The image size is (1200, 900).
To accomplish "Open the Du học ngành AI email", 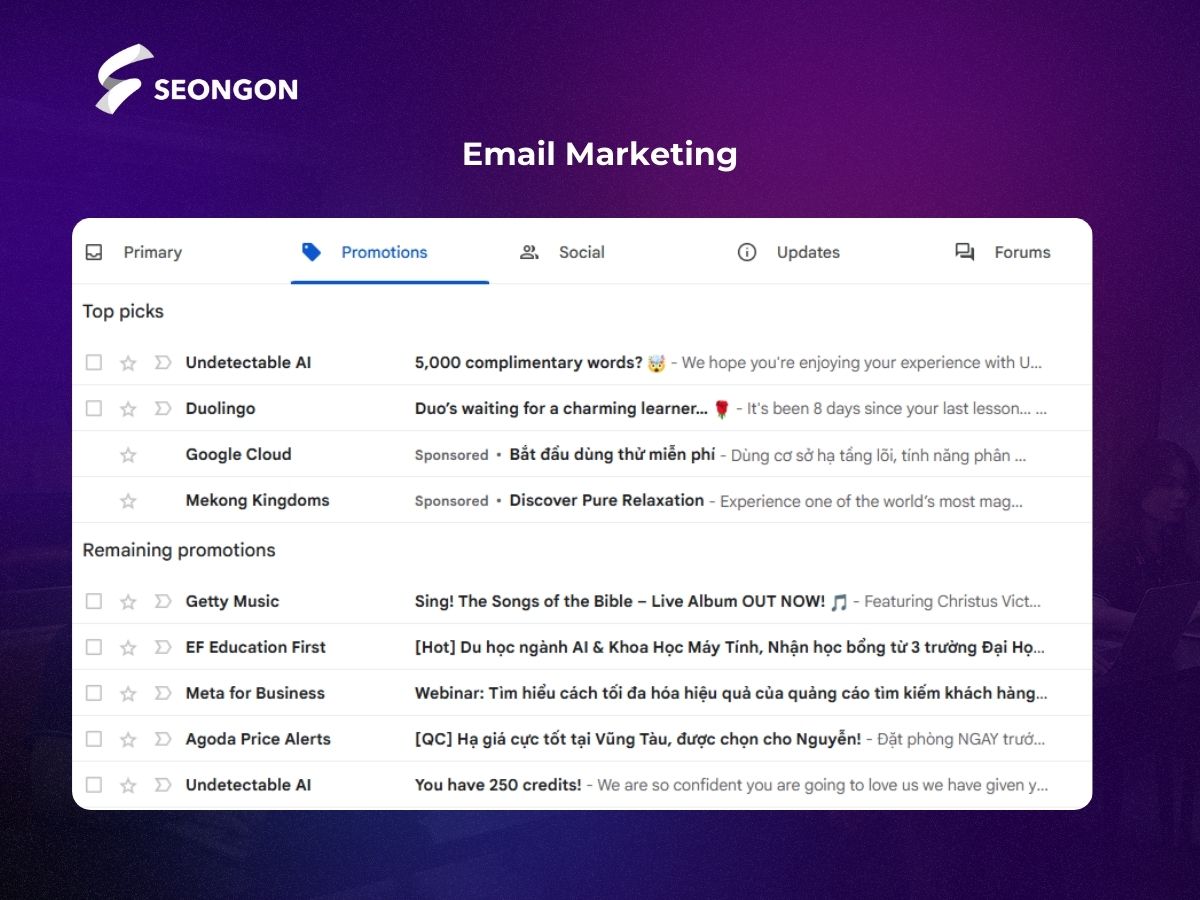I will pyautogui.click(x=582, y=647).
